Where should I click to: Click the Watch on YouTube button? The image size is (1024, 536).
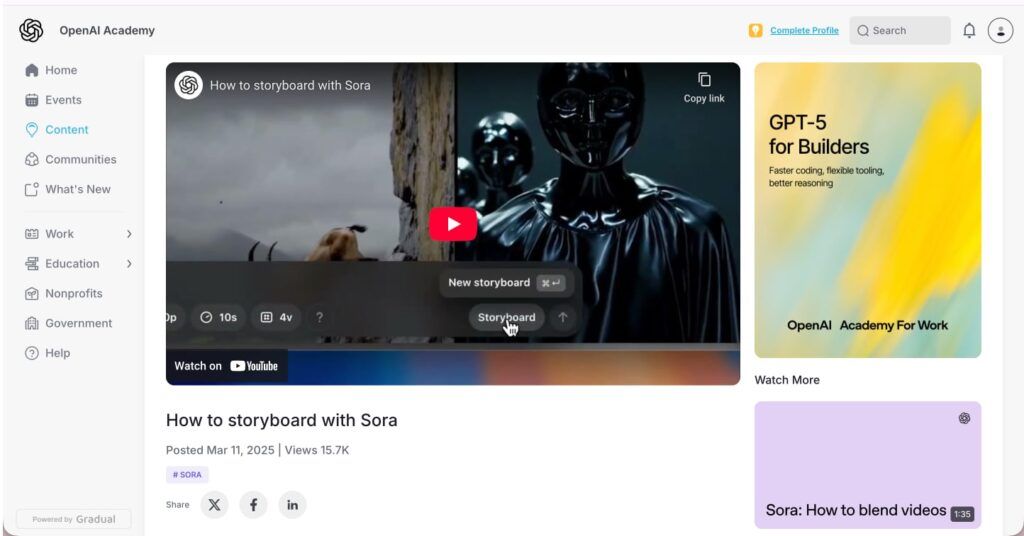pyautogui.click(x=226, y=366)
